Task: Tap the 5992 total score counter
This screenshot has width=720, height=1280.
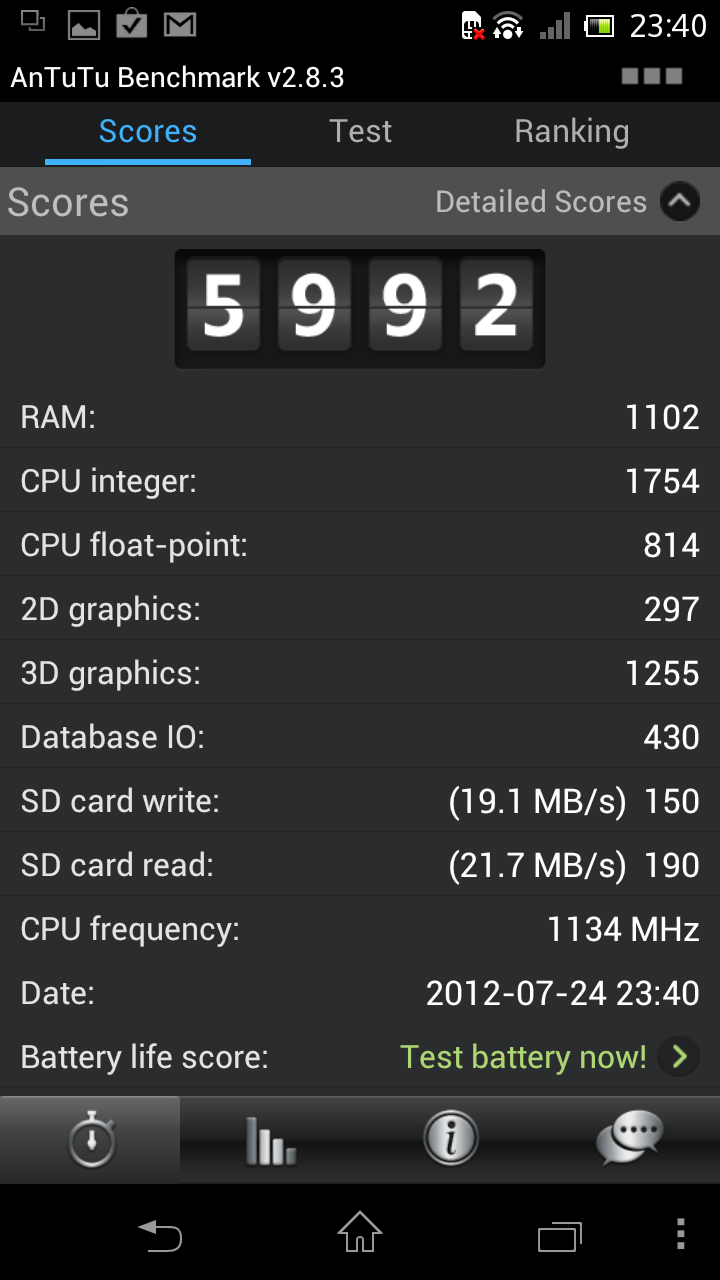Action: pyautogui.click(x=360, y=308)
